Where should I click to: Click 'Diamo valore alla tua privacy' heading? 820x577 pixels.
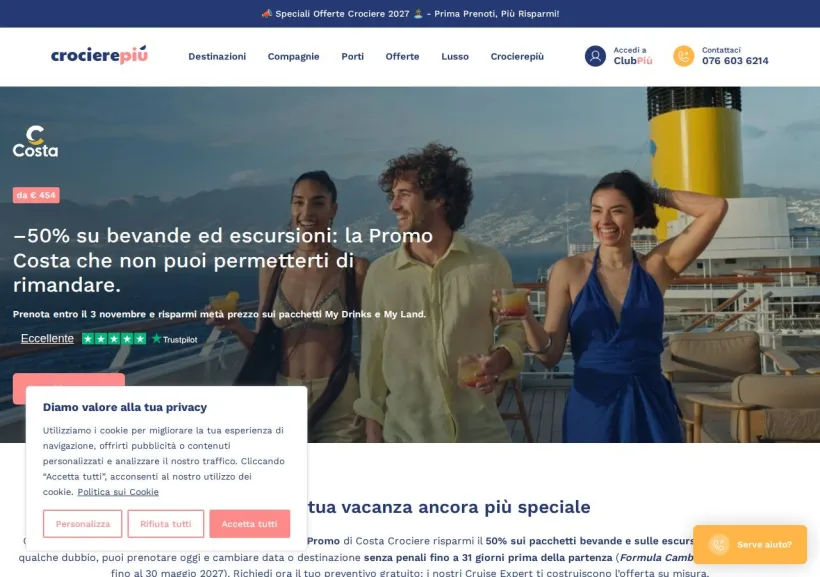pos(125,407)
